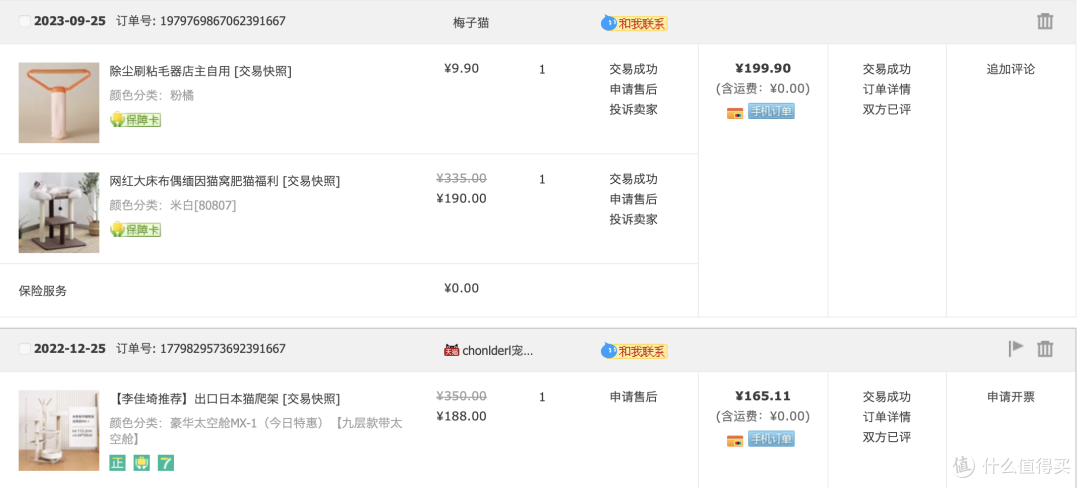Click 手机订单 badge under ¥199.90
The width and height of the screenshot is (1080, 488).
coord(771,112)
